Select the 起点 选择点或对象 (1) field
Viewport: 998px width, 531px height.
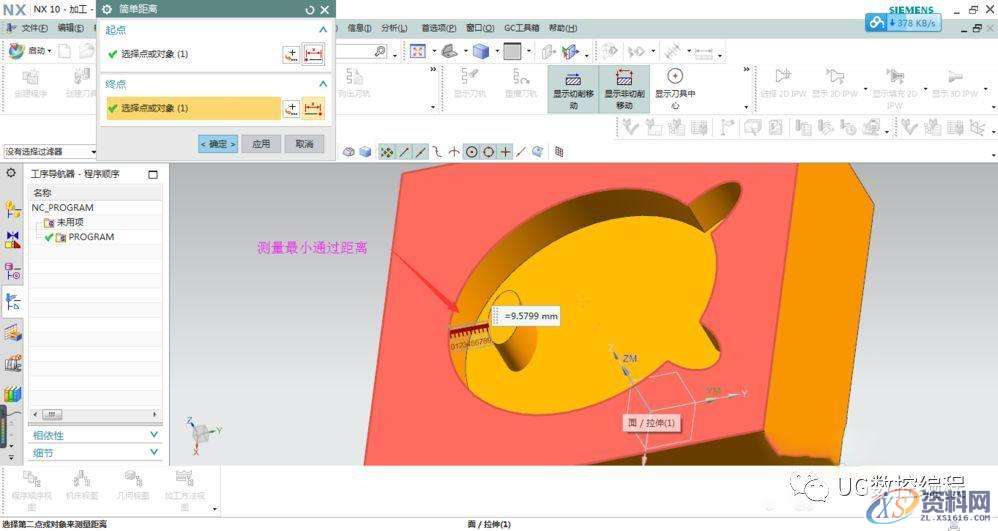click(193, 54)
